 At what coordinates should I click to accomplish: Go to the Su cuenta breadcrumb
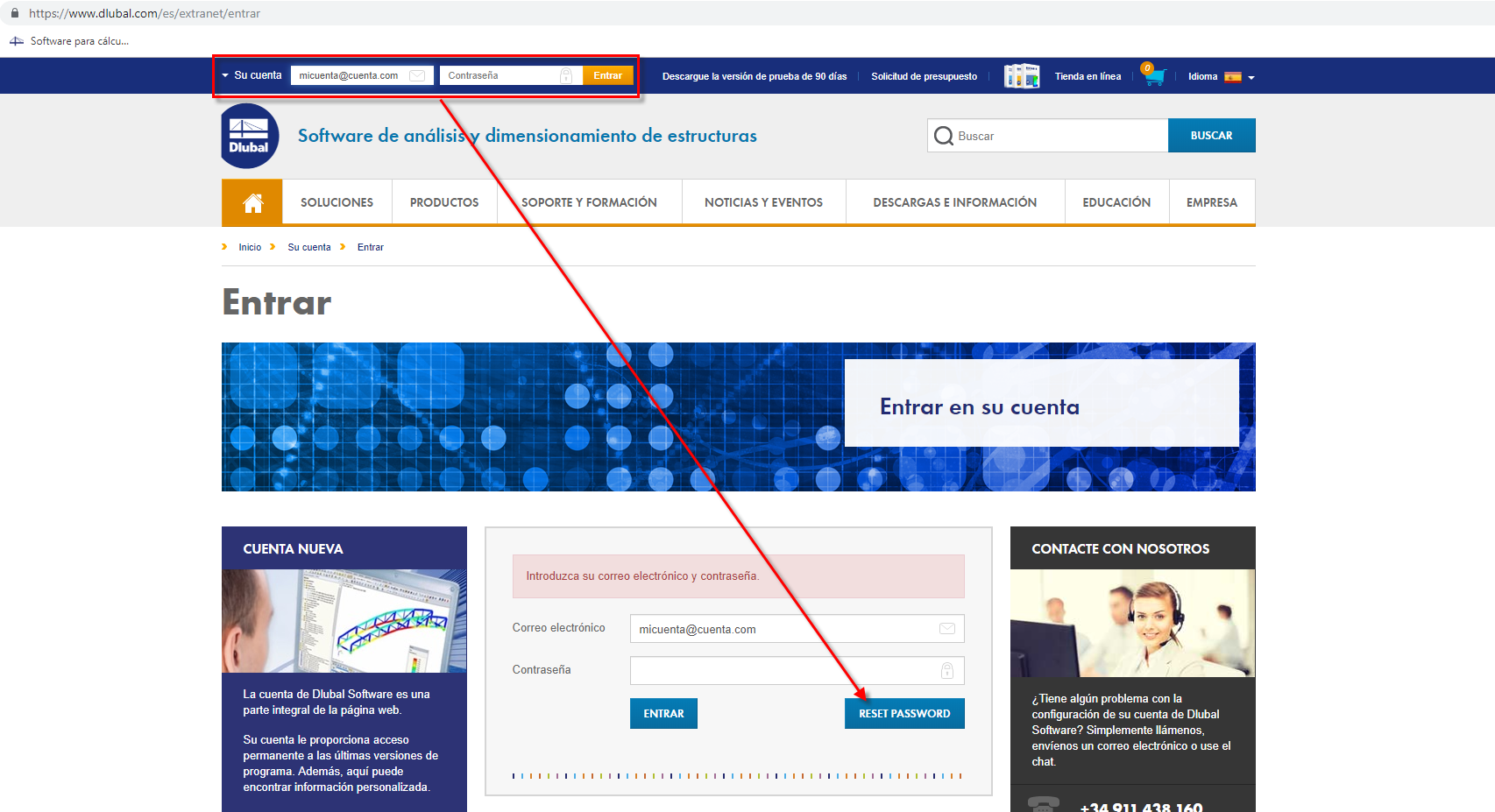[x=309, y=247]
